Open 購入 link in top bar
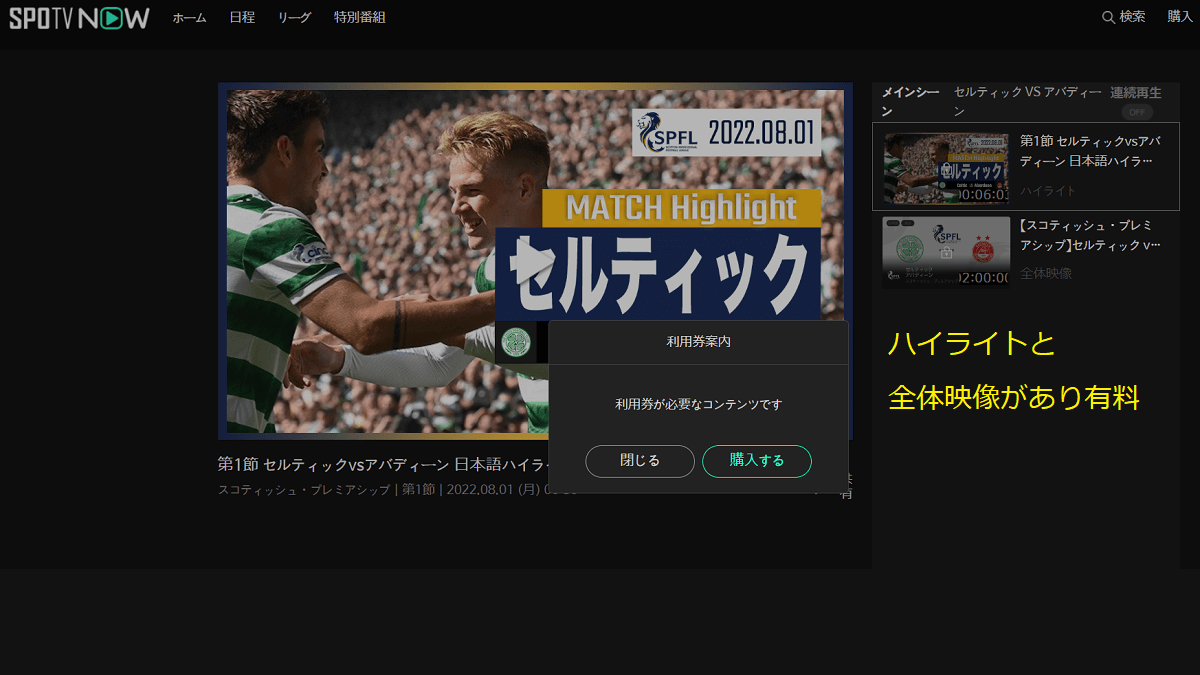The image size is (1200, 675). click(1180, 17)
